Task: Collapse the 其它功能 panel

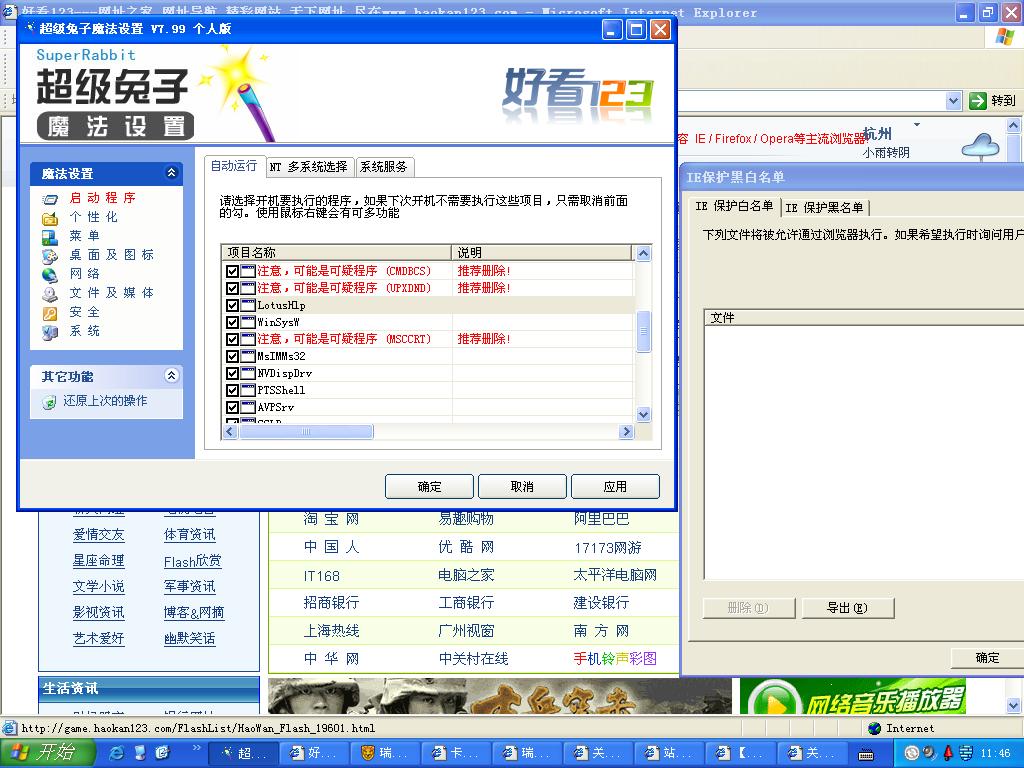Action: (171, 376)
